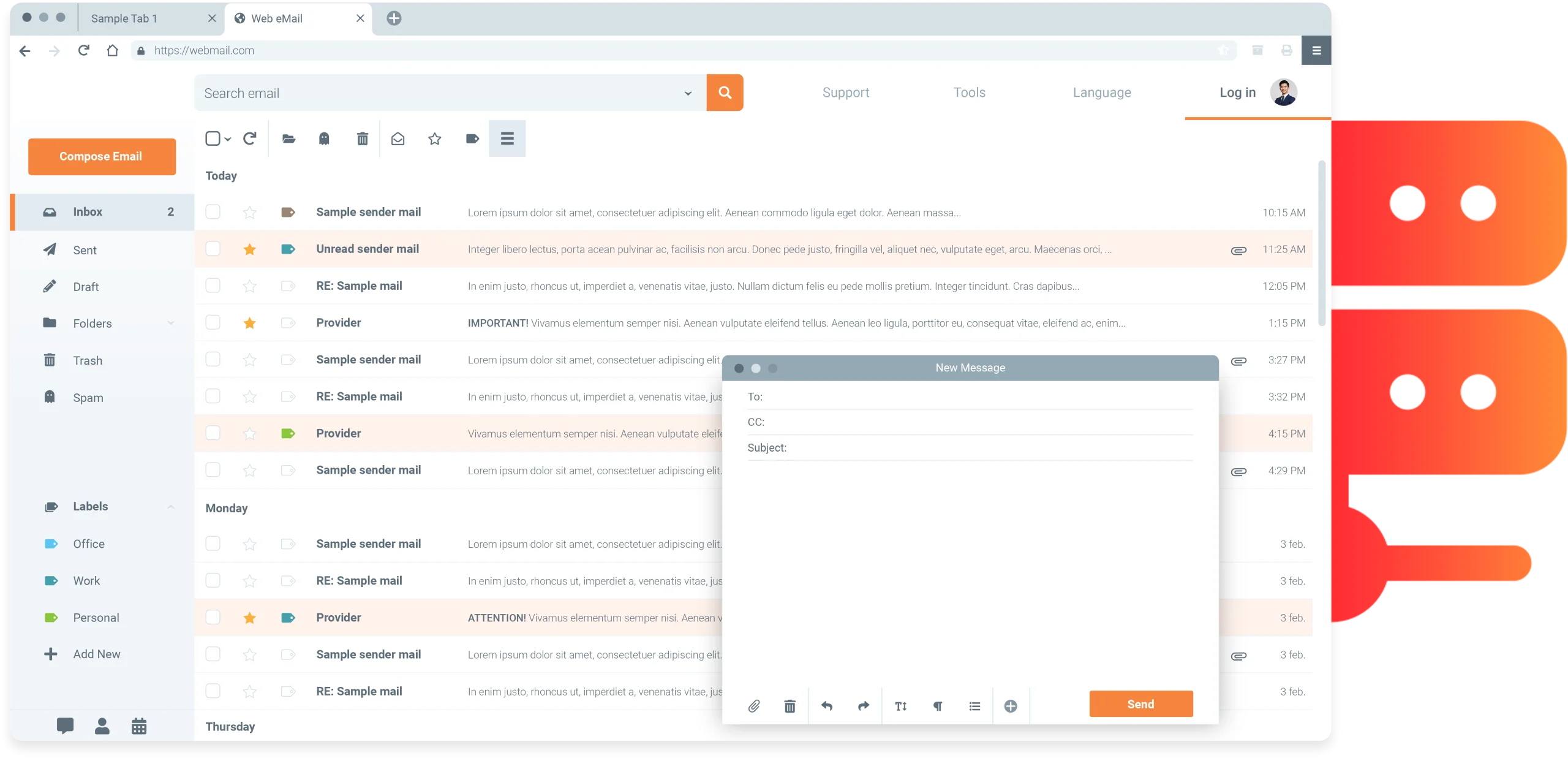The height and width of the screenshot is (758, 1568).
Task: Toggle the green label tag on the 4:15 PM mail
Action: [288, 433]
